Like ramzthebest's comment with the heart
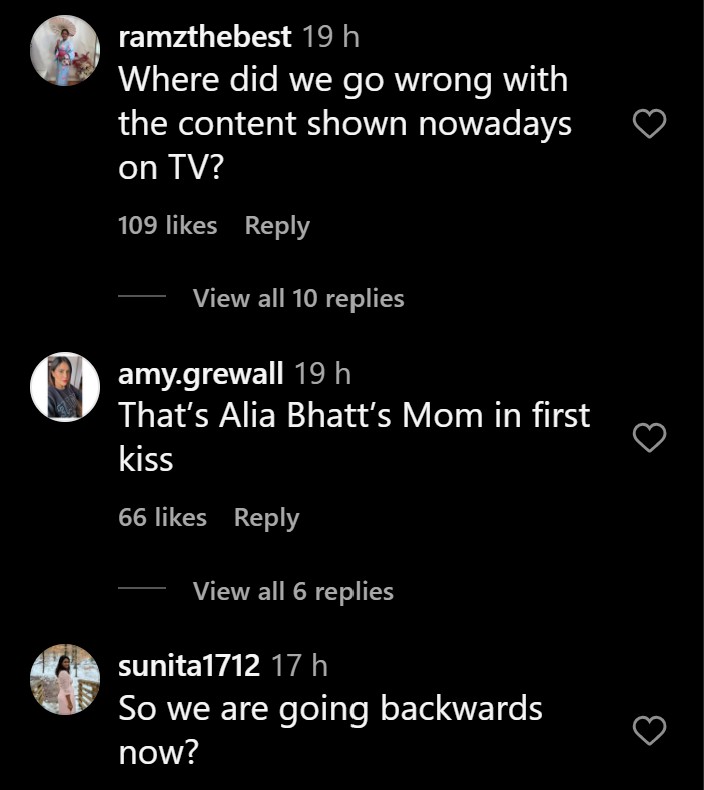This screenshot has width=704, height=790. 650,125
